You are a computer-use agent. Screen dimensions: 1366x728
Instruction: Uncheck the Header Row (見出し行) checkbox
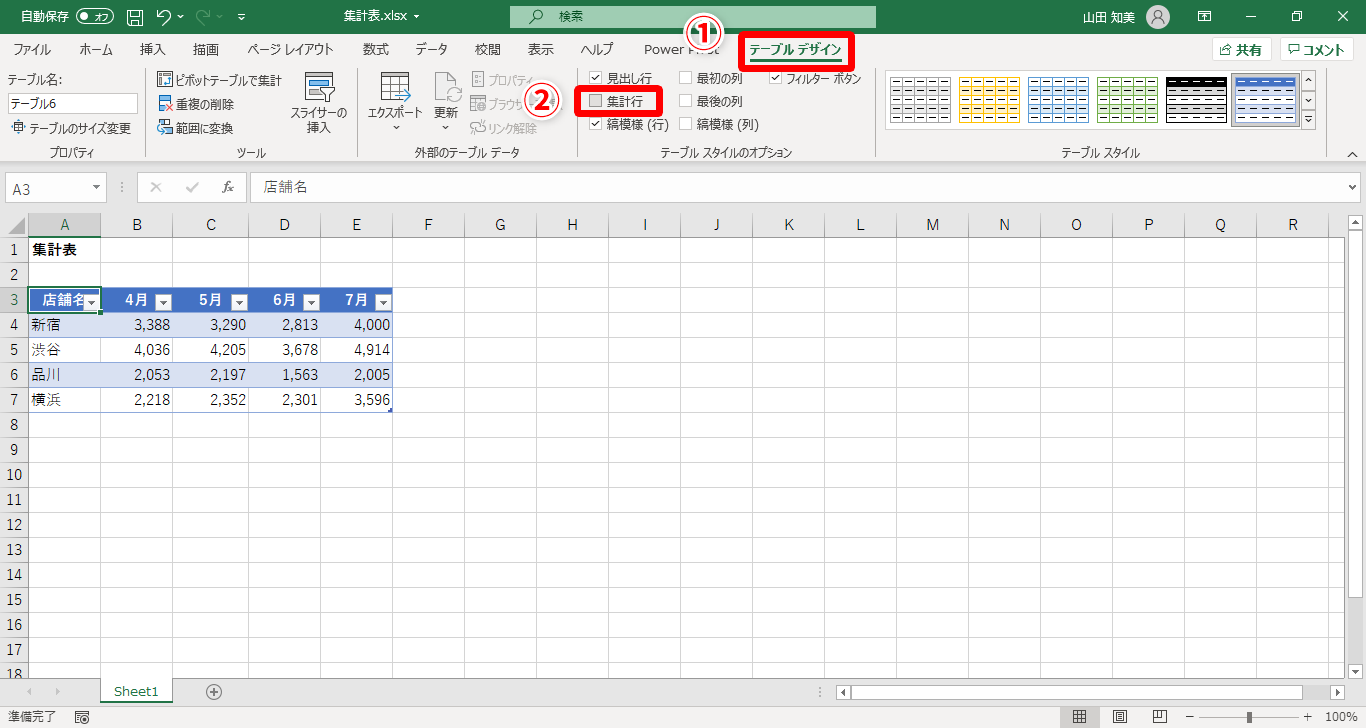[596, 78]
